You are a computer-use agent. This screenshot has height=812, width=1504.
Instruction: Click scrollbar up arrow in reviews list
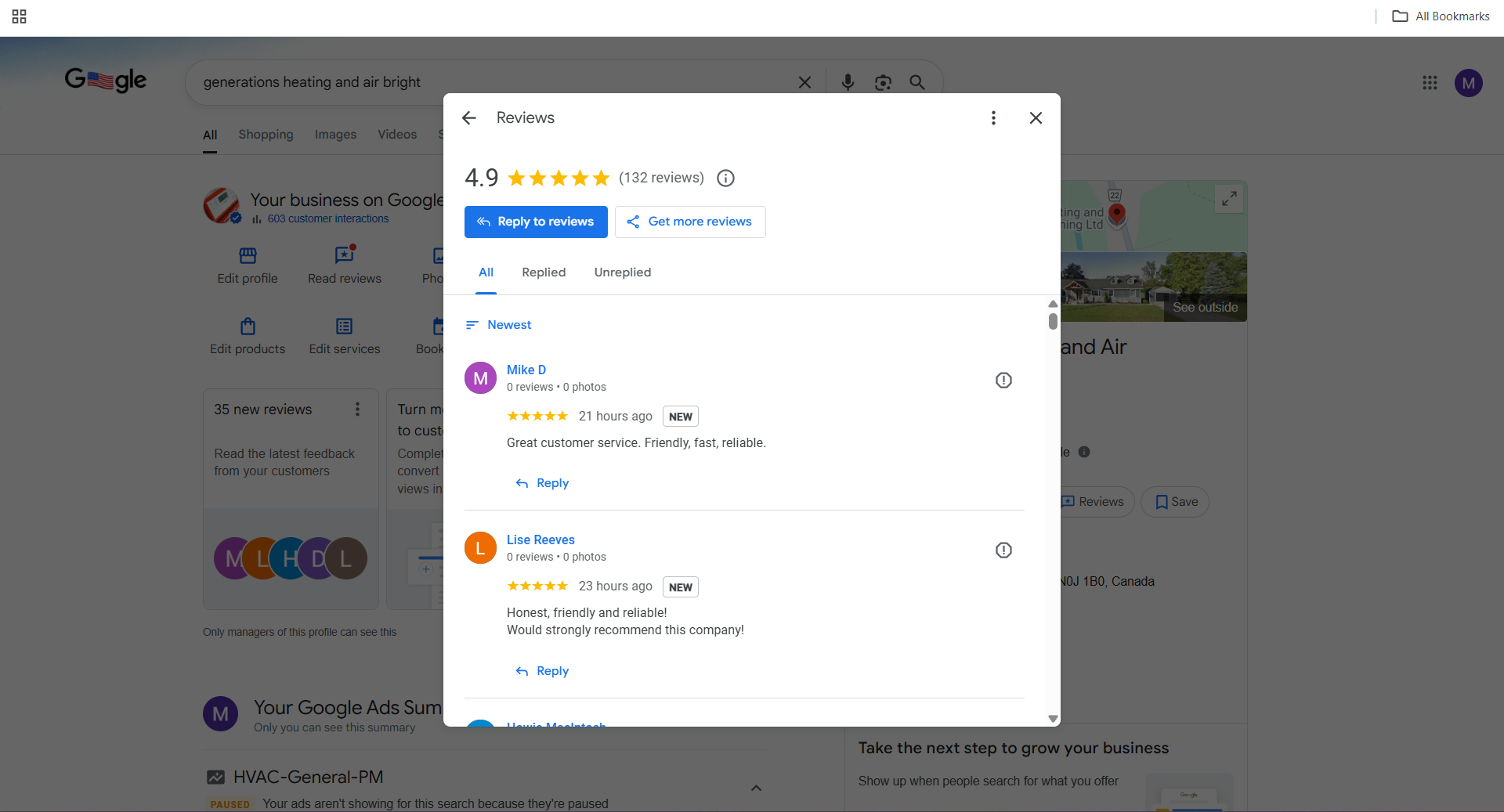tap(1053, 304)
